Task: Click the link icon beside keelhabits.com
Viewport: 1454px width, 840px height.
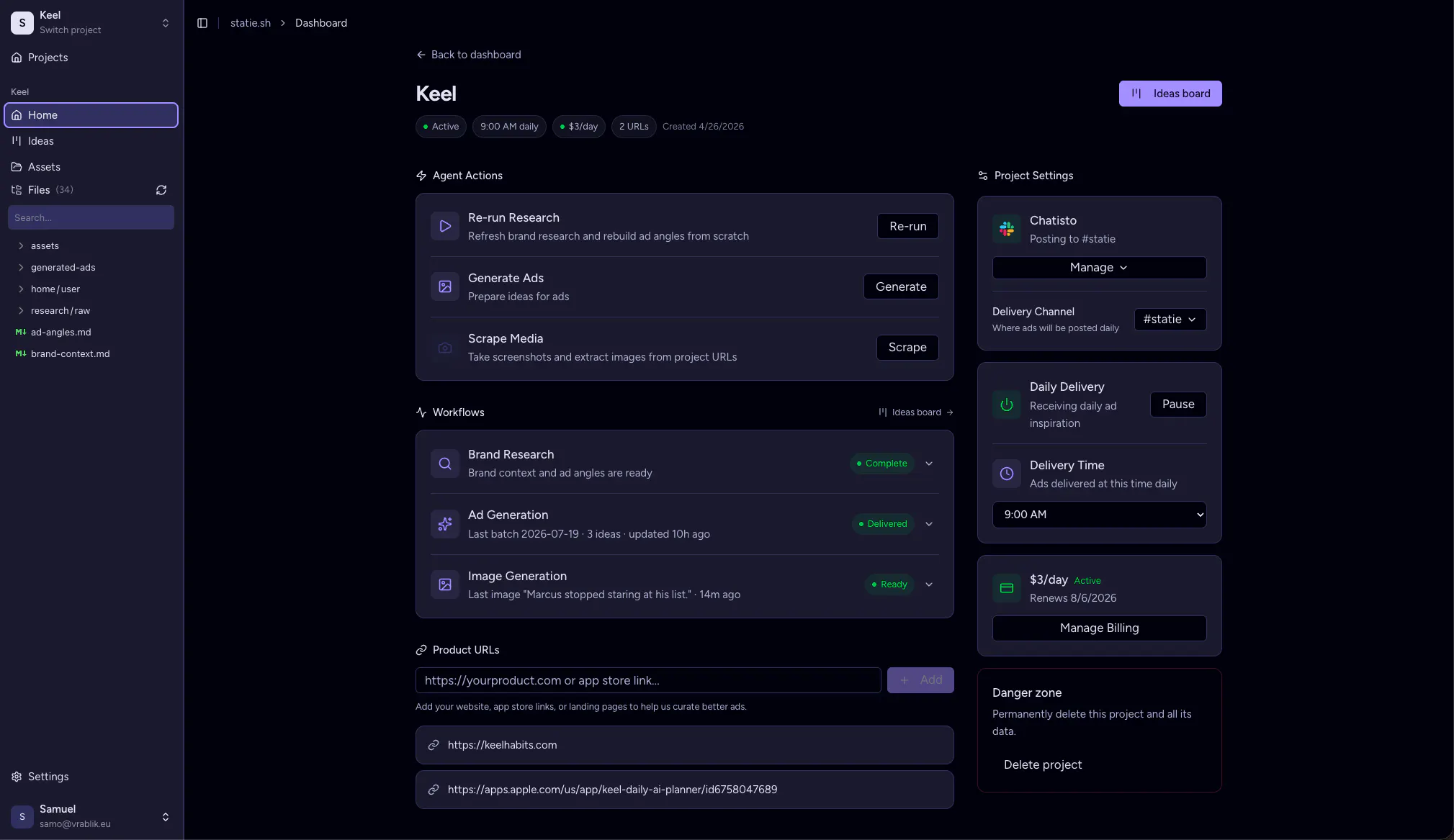Action: click(x=434, y=745)
